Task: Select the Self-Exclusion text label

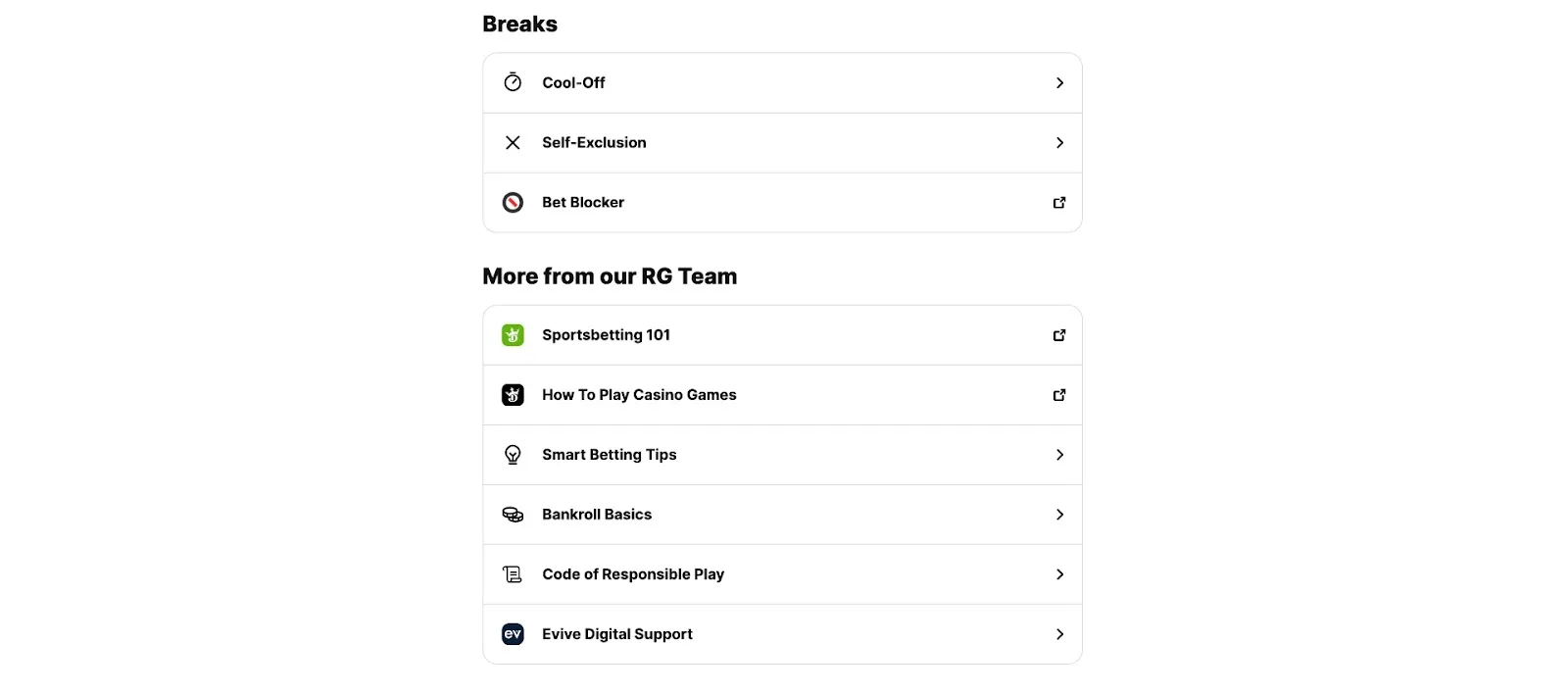Action: [594, 143]
